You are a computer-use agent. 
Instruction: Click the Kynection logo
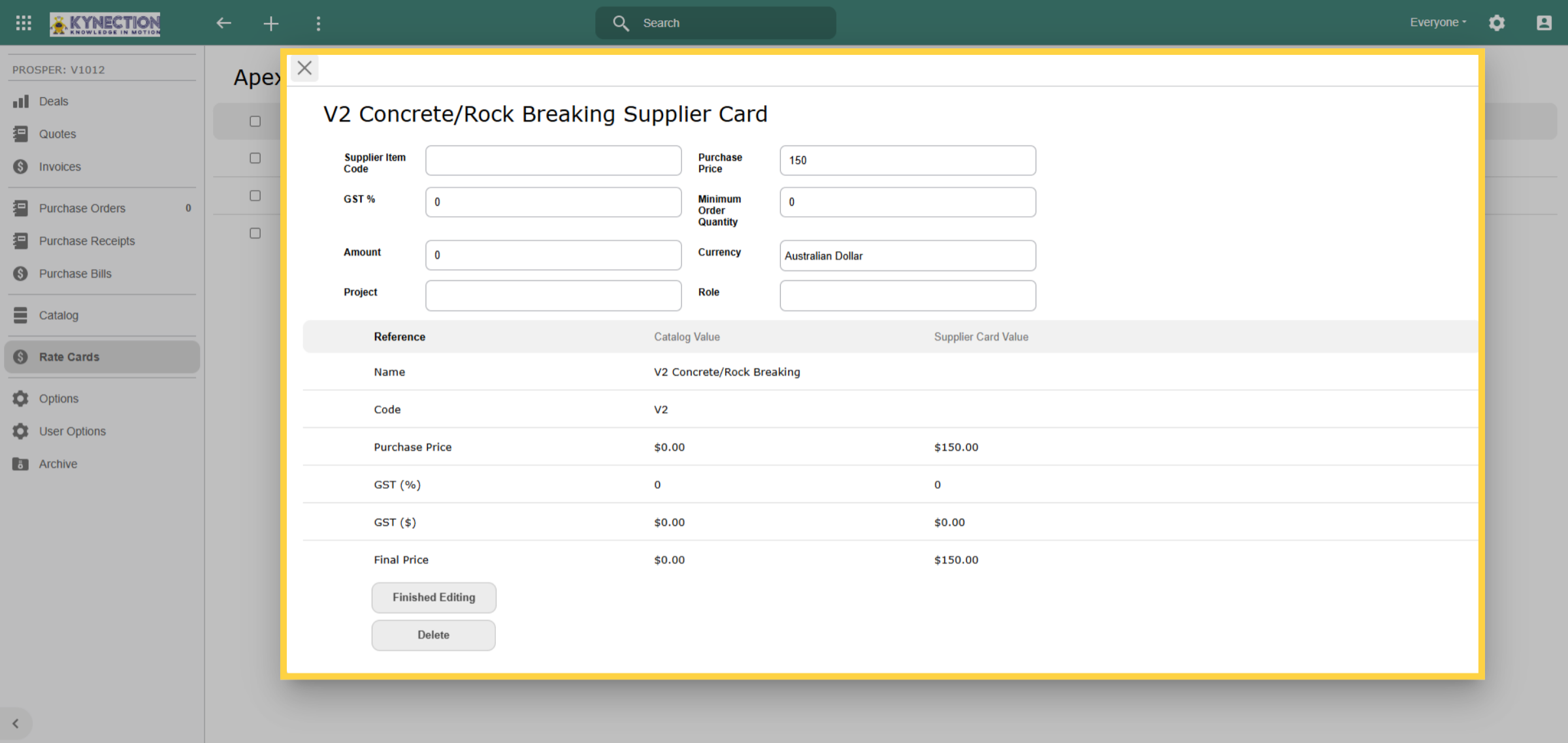tap(105, 24)
